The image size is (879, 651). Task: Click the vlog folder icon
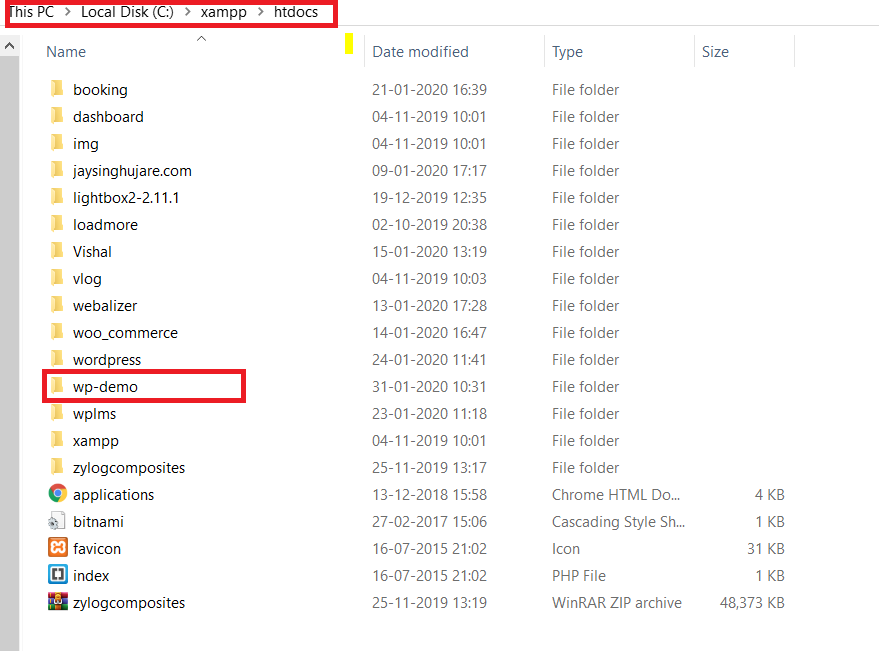[x=57, y=278]
